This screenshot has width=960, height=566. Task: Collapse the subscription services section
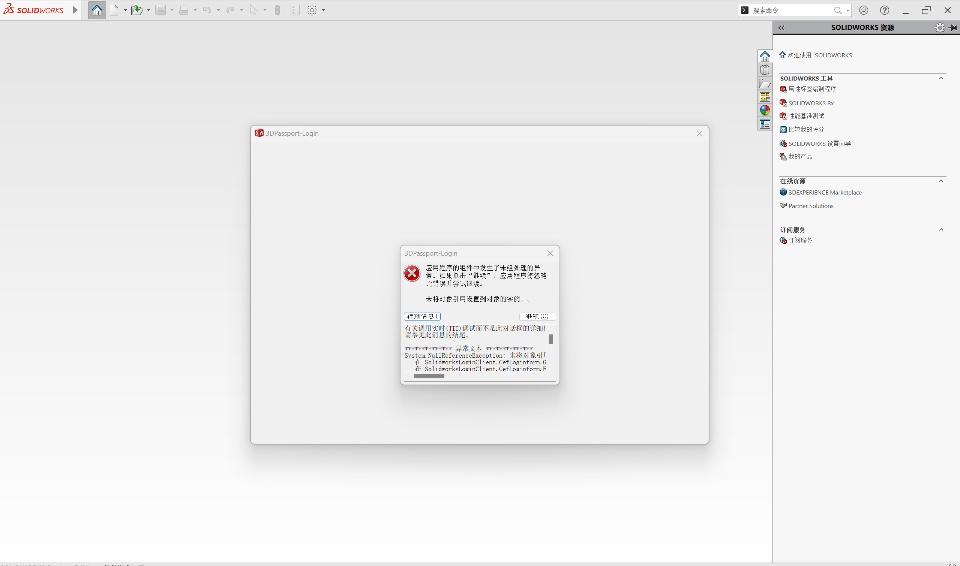click(941, 230)
